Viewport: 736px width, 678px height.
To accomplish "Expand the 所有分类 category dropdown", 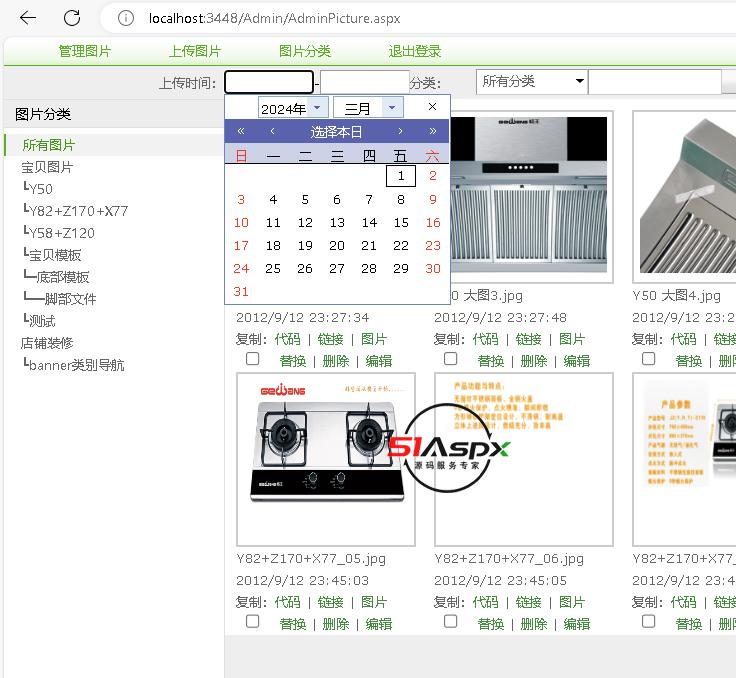I will tap(531, 82).
